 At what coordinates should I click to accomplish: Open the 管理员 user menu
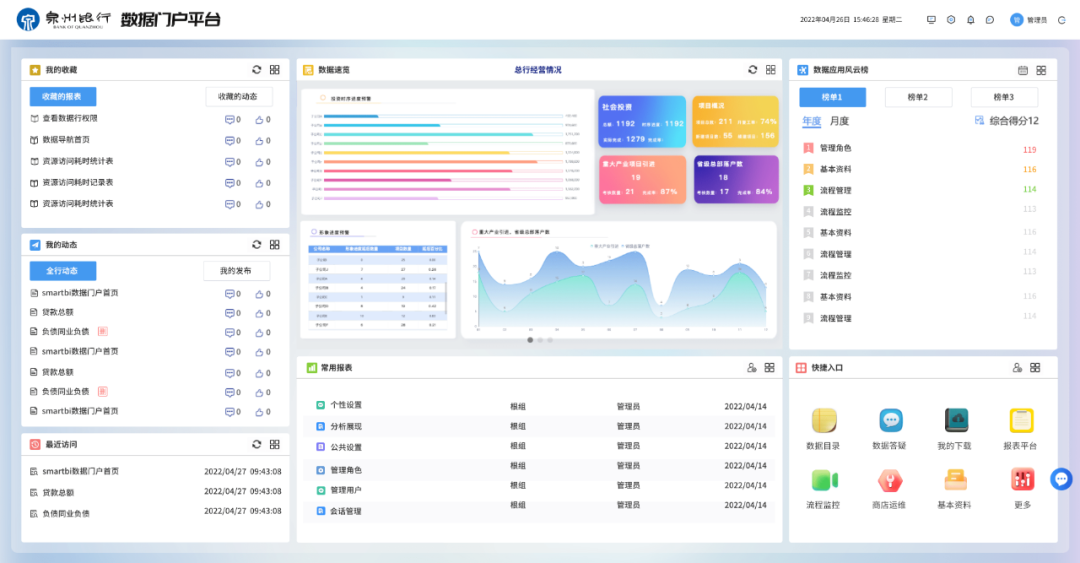point(1029,20)
